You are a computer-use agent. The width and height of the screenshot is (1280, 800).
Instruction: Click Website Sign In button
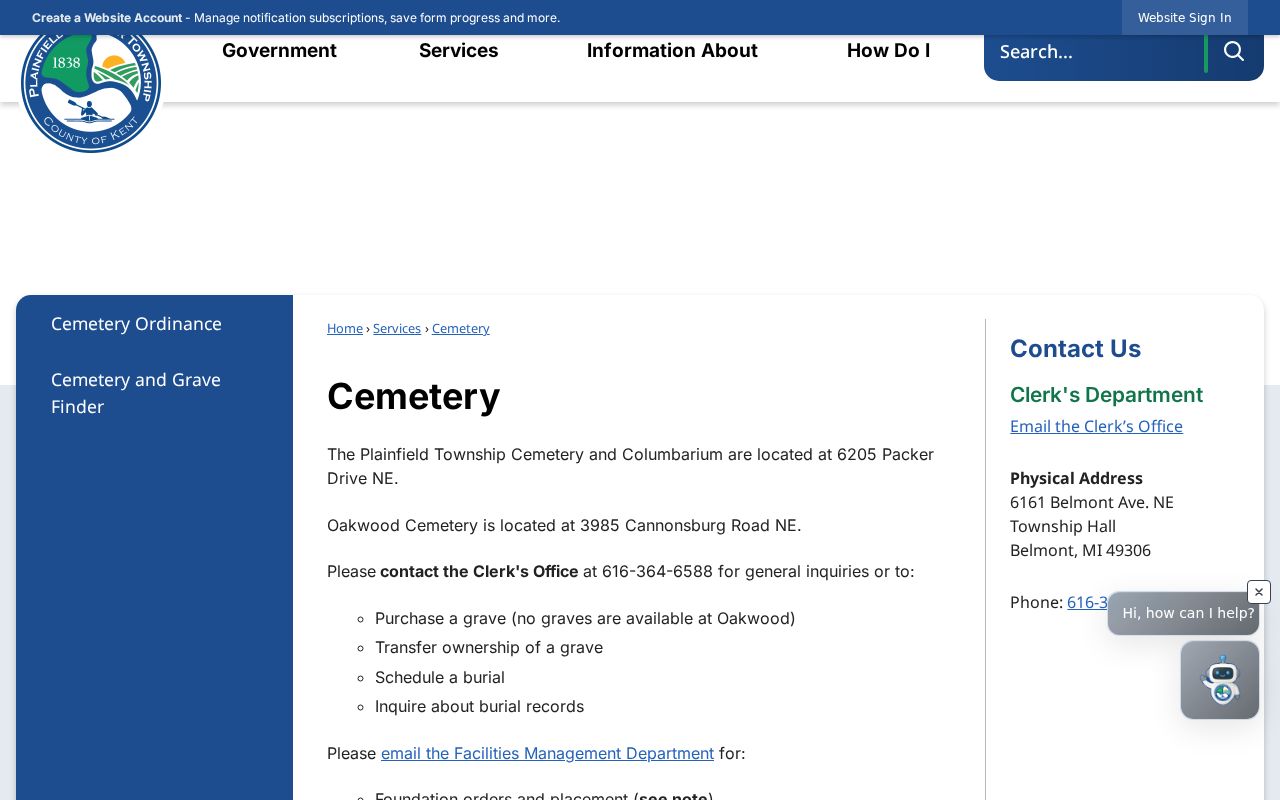pos(1184,18)
